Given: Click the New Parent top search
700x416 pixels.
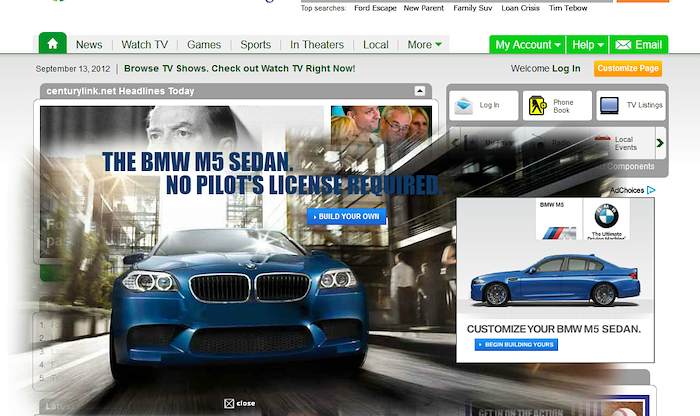Looking at the screenshot, I should pyautogui.click(x=424, y=8).
